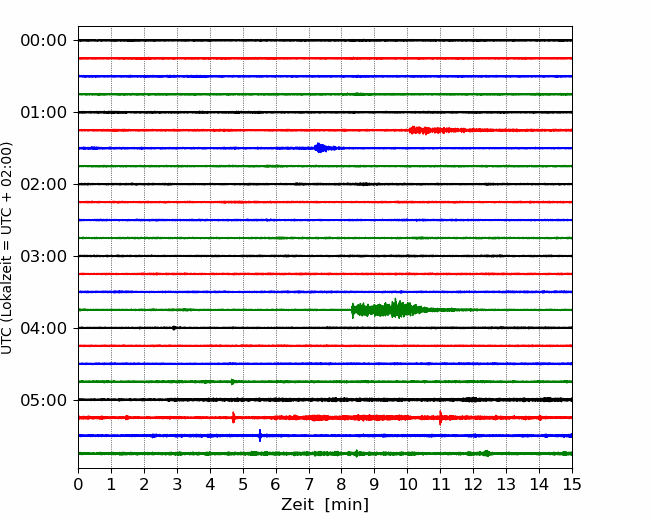Click x-axis tick label 10
The width and height of the screenshot is (650, 520).
tap(407, 484)
